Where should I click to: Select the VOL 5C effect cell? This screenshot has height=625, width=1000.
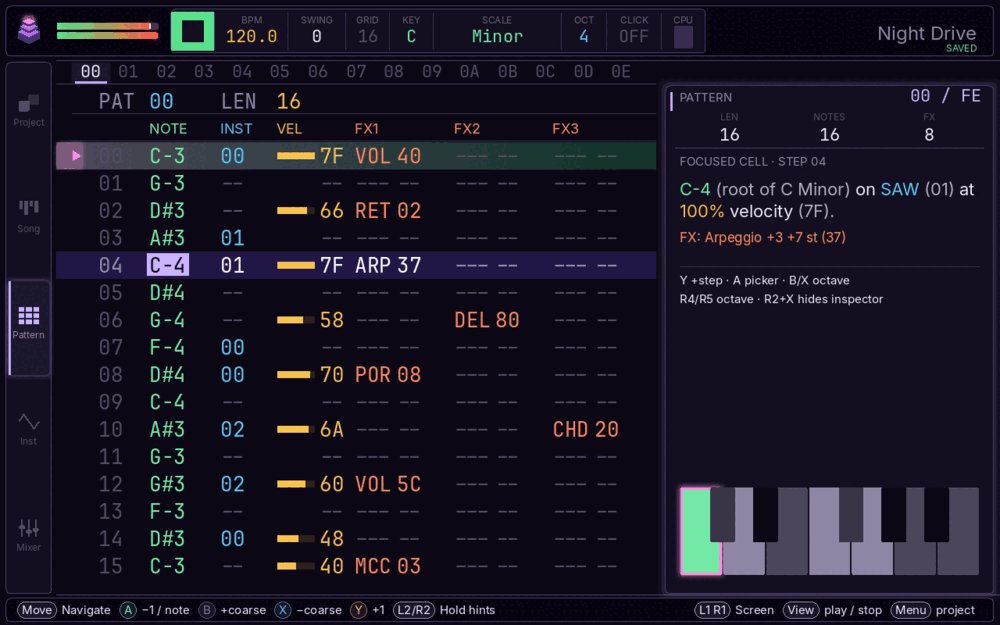[x=388, y=485]
